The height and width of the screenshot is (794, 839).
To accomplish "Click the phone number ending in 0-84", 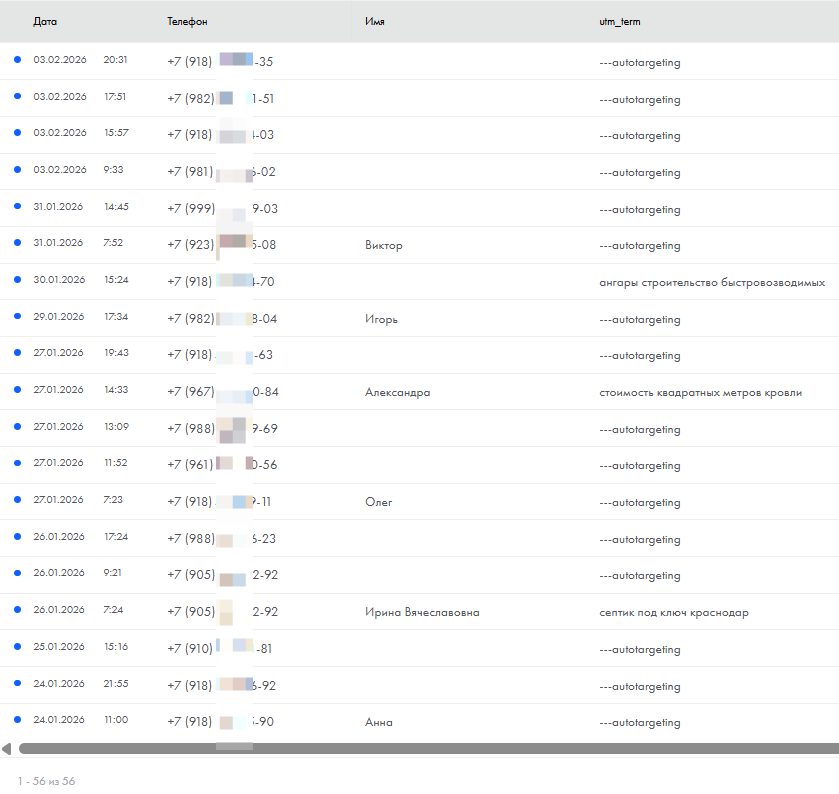I will pyautogui.click(x=222, y=392).
